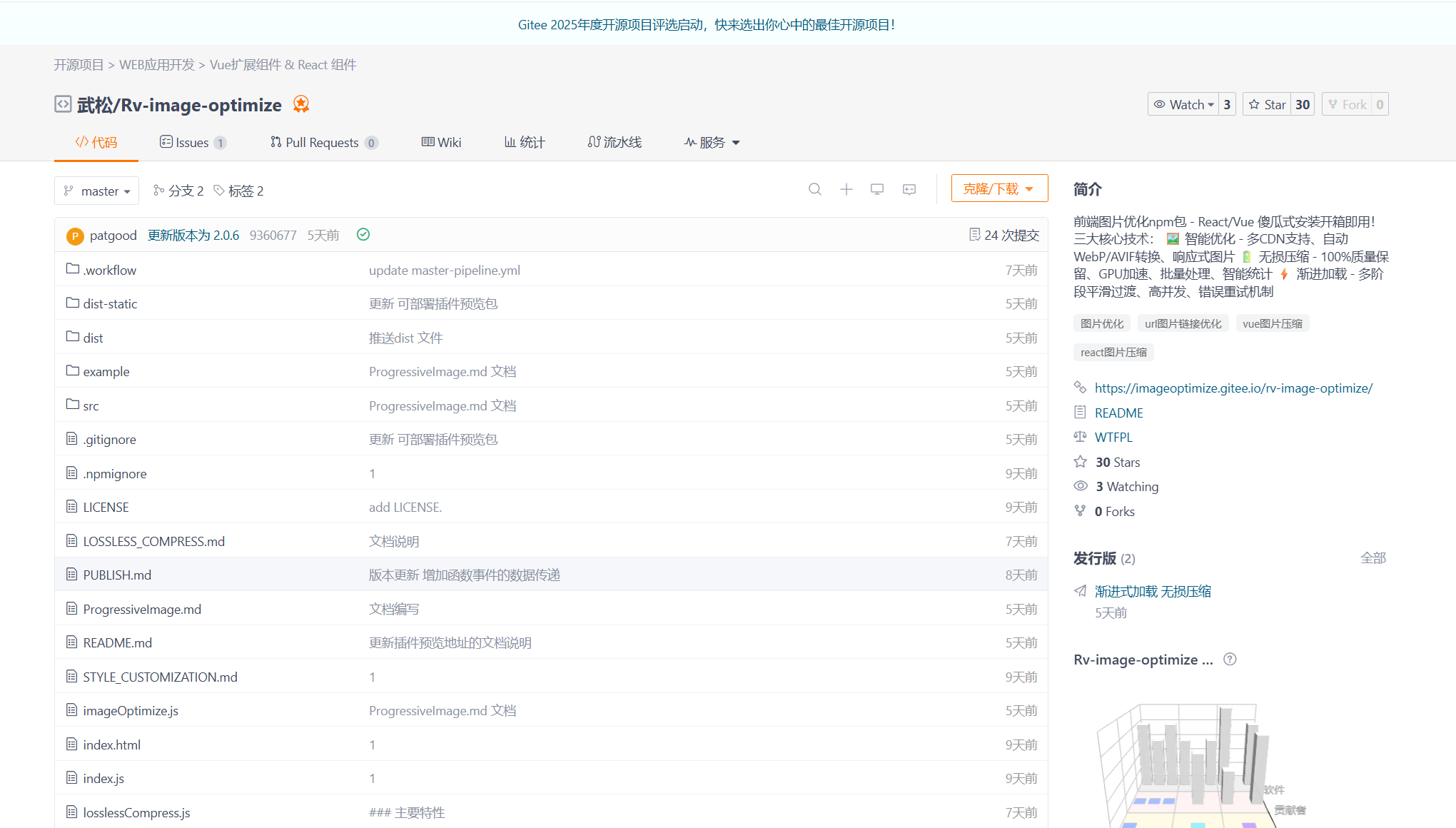
Task: Click the GVP medal badge beside repository name
Action: [x=300, y=104]
